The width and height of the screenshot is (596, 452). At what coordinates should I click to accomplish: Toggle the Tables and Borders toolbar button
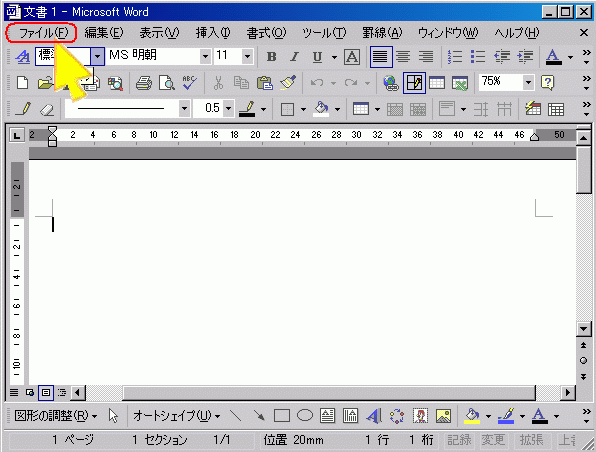click(x=414, y=82)
